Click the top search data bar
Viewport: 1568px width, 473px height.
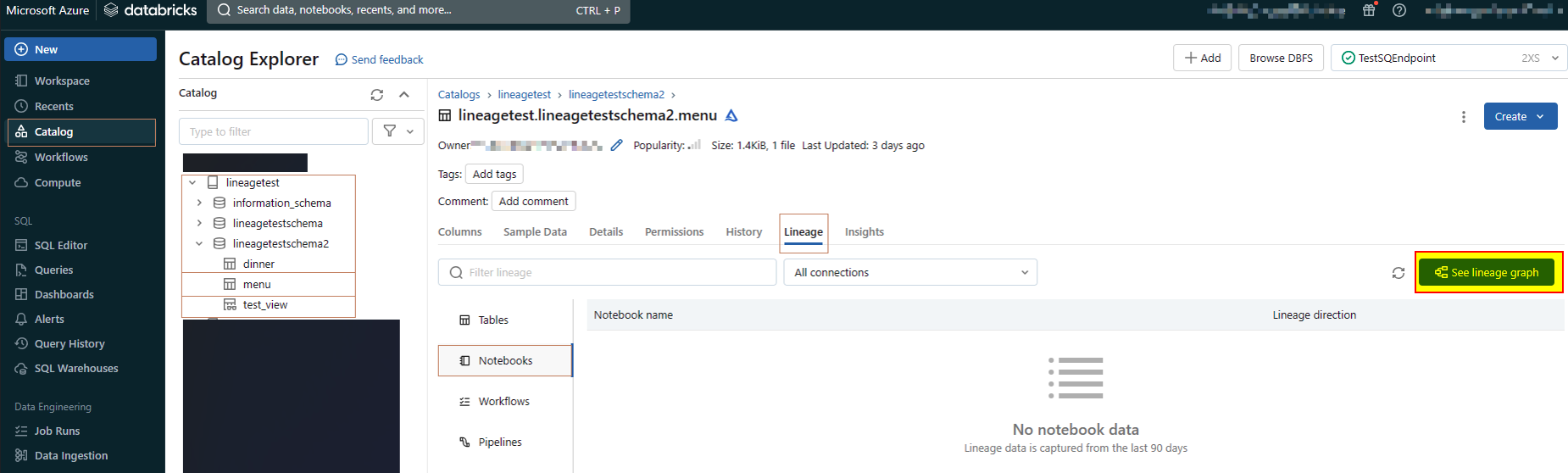coord(420,10)
